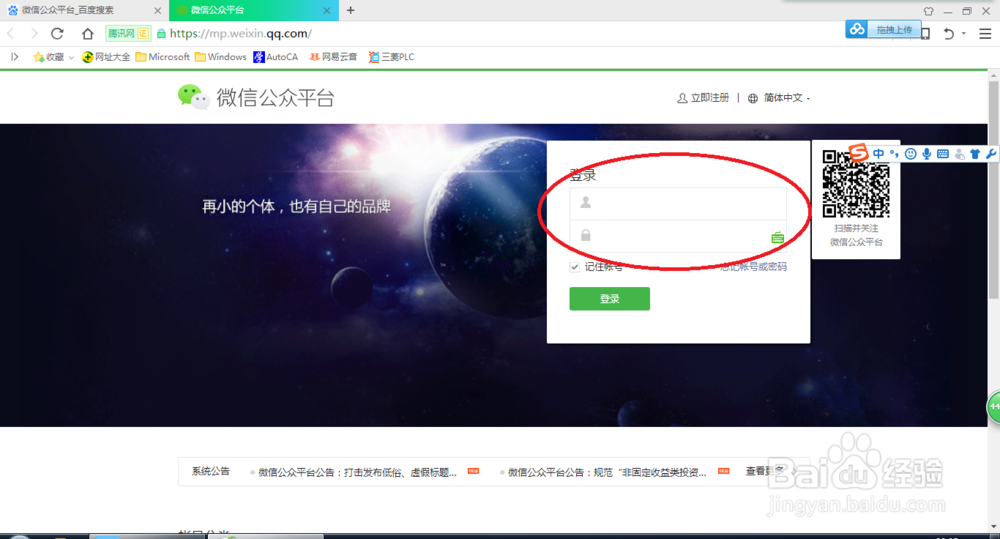Toggle Sogou punctuation mode icon
Screen dimensions: 1000x539
click(894, 154)
